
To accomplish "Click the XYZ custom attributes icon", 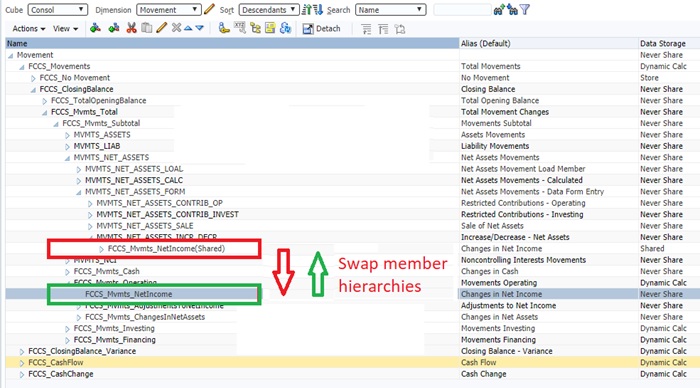I will pyautogui.click(x=240, y=28).
